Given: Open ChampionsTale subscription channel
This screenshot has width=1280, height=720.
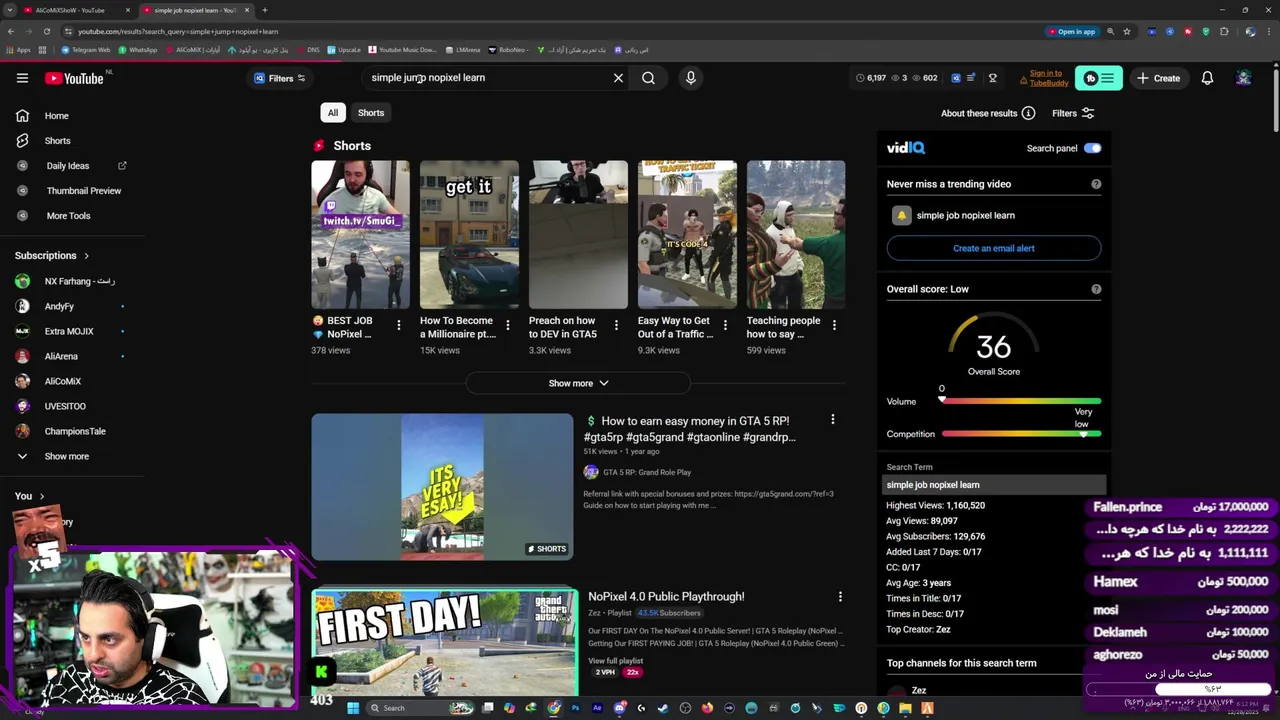Looking at the screenshot, I should click(x=75, y=431).
